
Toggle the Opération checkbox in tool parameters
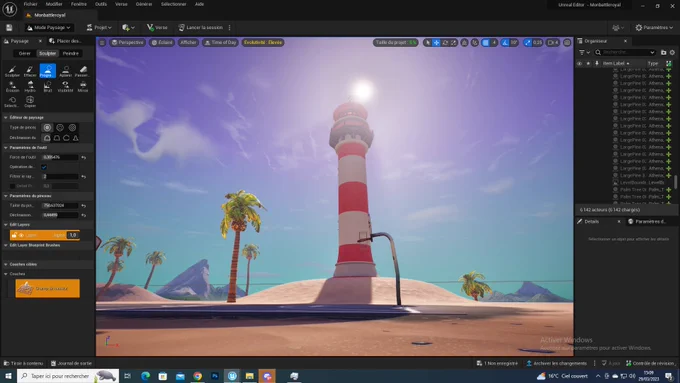point(44,167)
